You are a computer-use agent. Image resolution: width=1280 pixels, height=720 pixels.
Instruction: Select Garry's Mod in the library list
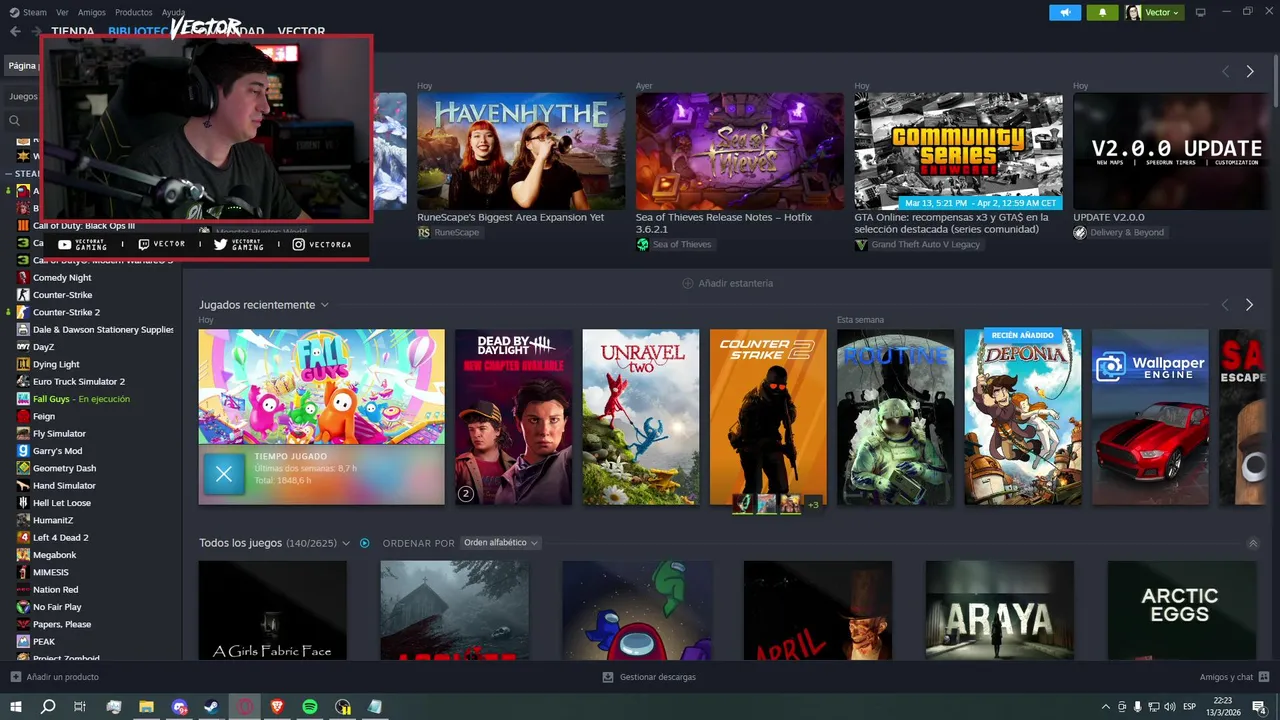(57, 451)
